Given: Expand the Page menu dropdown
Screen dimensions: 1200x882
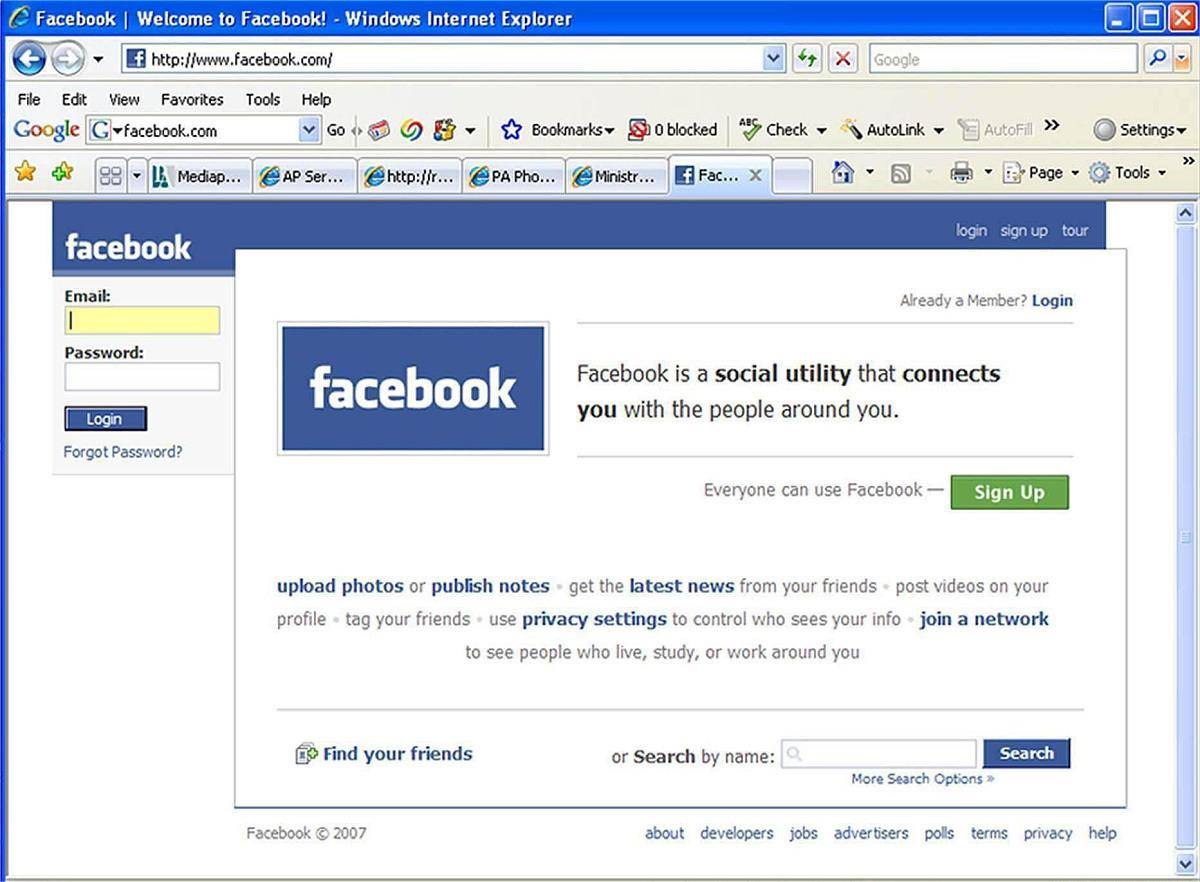Looking at the screenshot, I should click(1044, 173).
